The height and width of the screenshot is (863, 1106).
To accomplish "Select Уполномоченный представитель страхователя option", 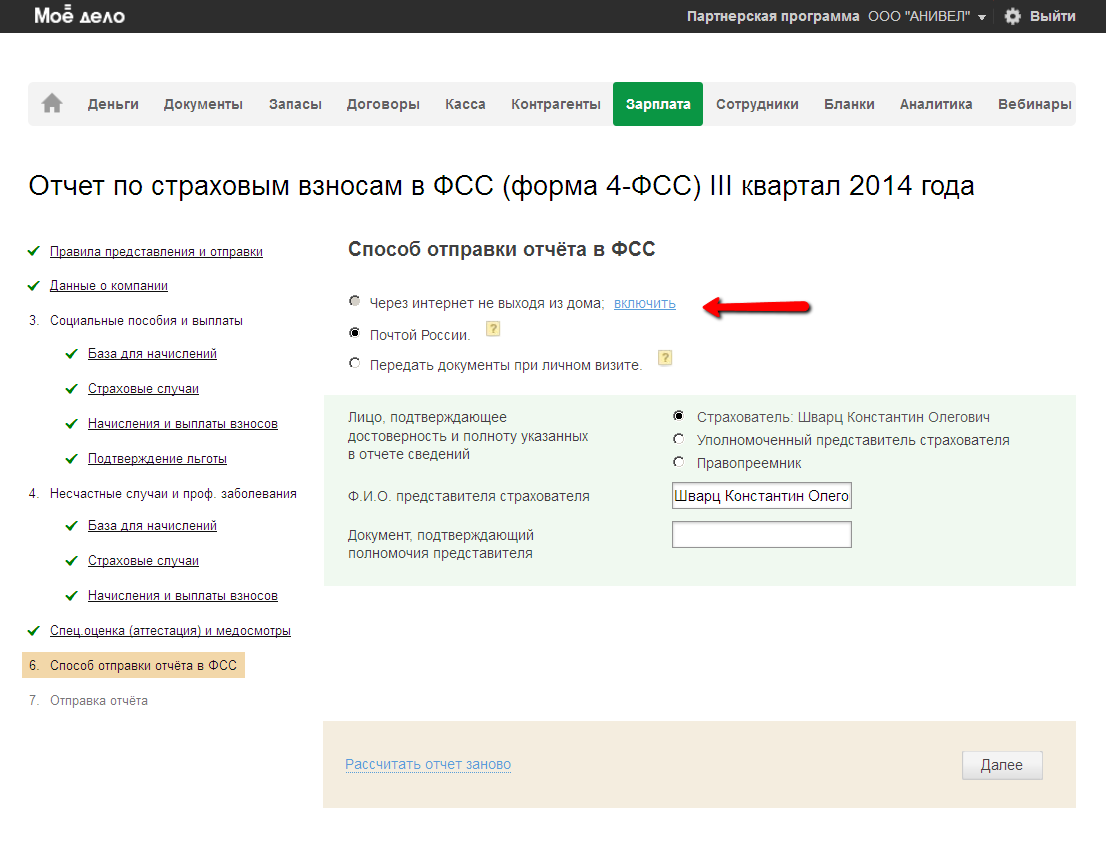I will coord(679,439).
